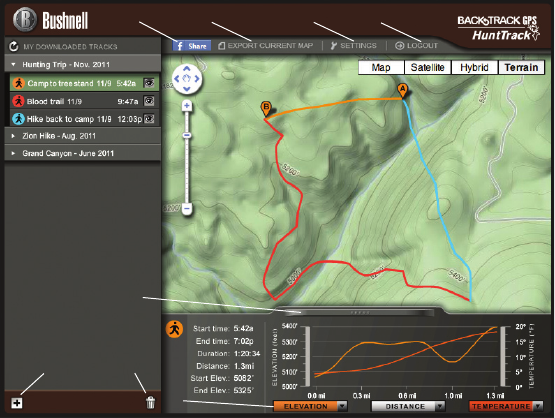Viewport: 555px width, 418px height.
Task: Click the End Elev. value 5325'
Action: pos(244,390)
